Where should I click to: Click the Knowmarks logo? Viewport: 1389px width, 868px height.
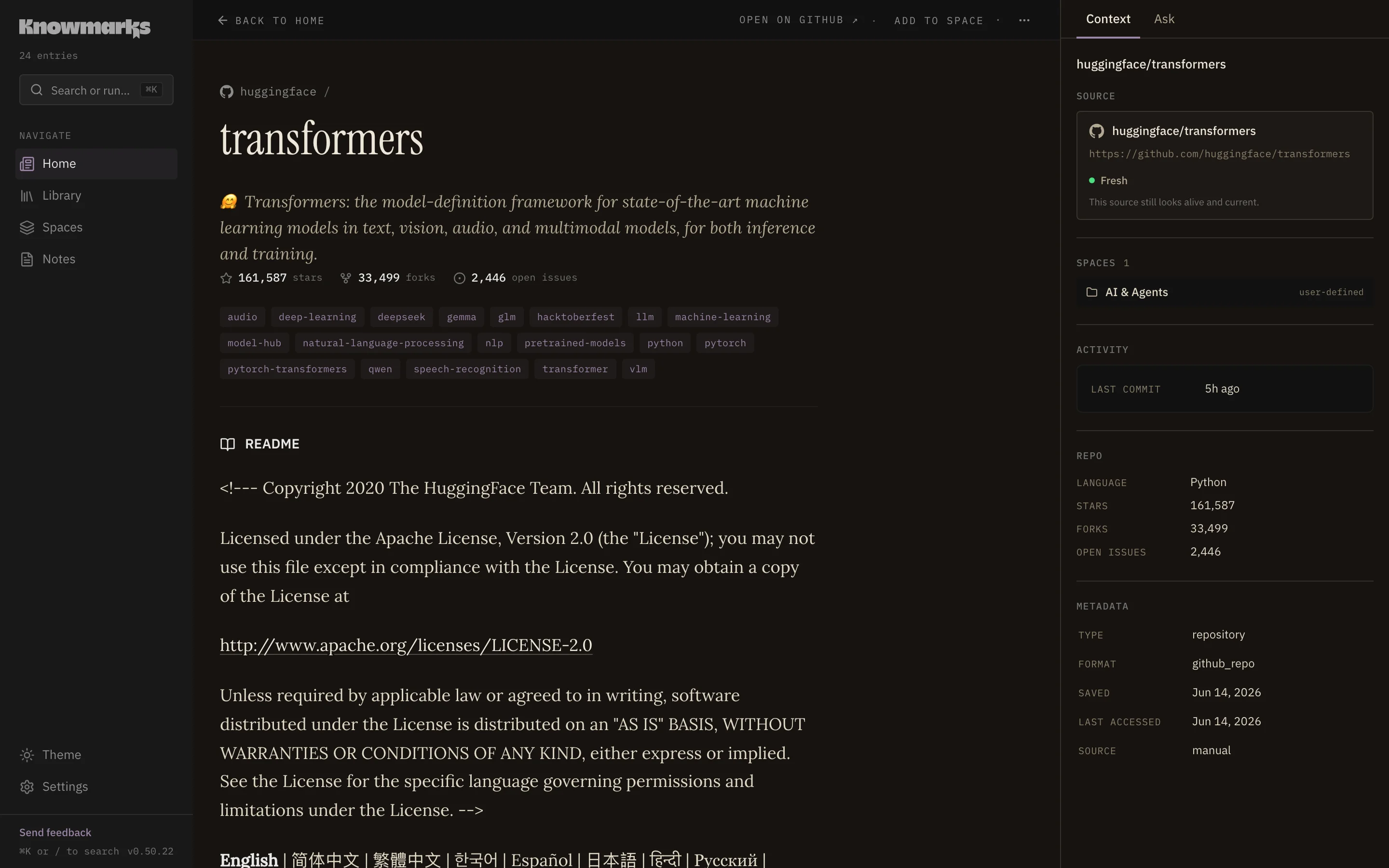85,27
